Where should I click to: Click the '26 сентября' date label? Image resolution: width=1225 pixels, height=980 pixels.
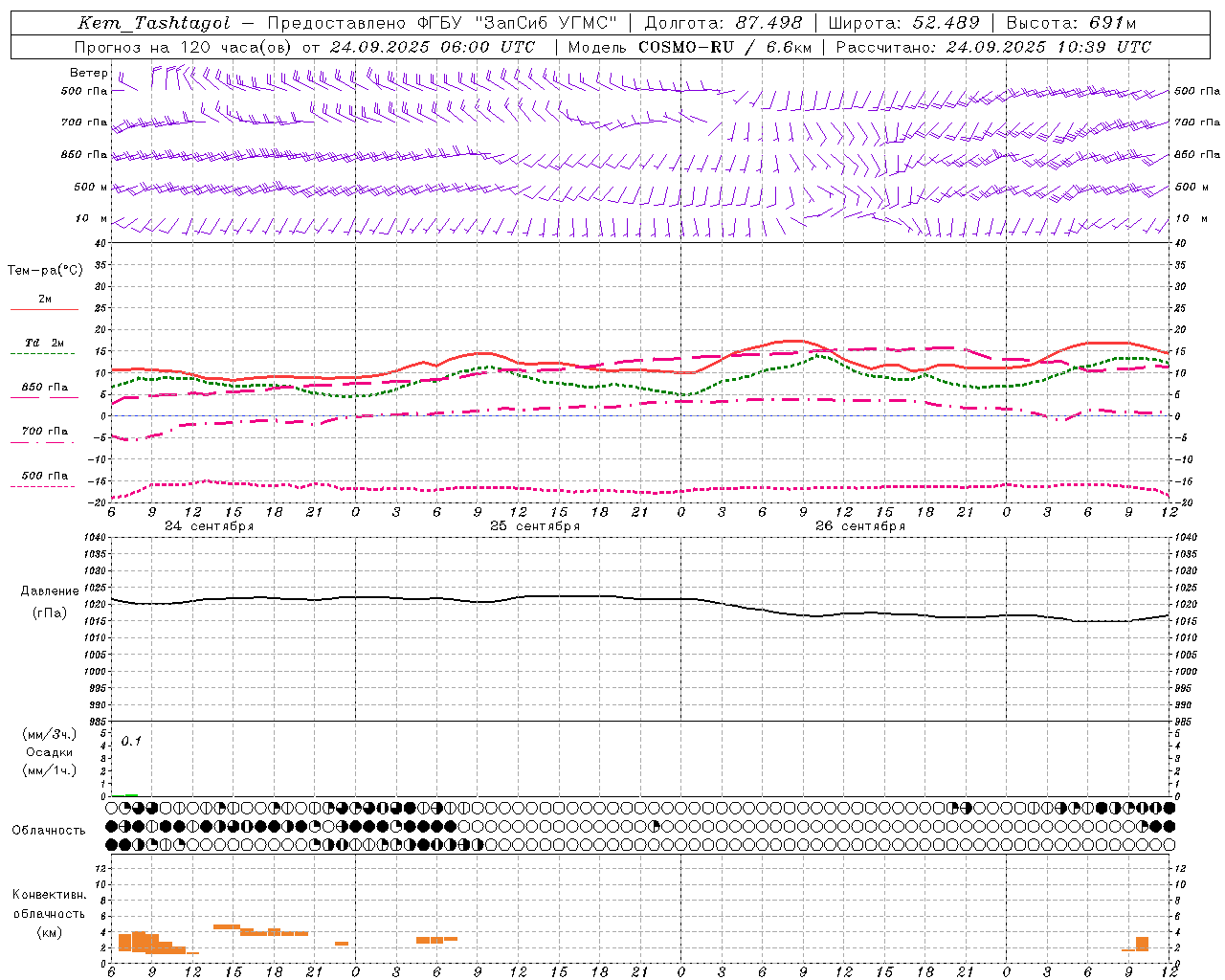click(860, 526)
